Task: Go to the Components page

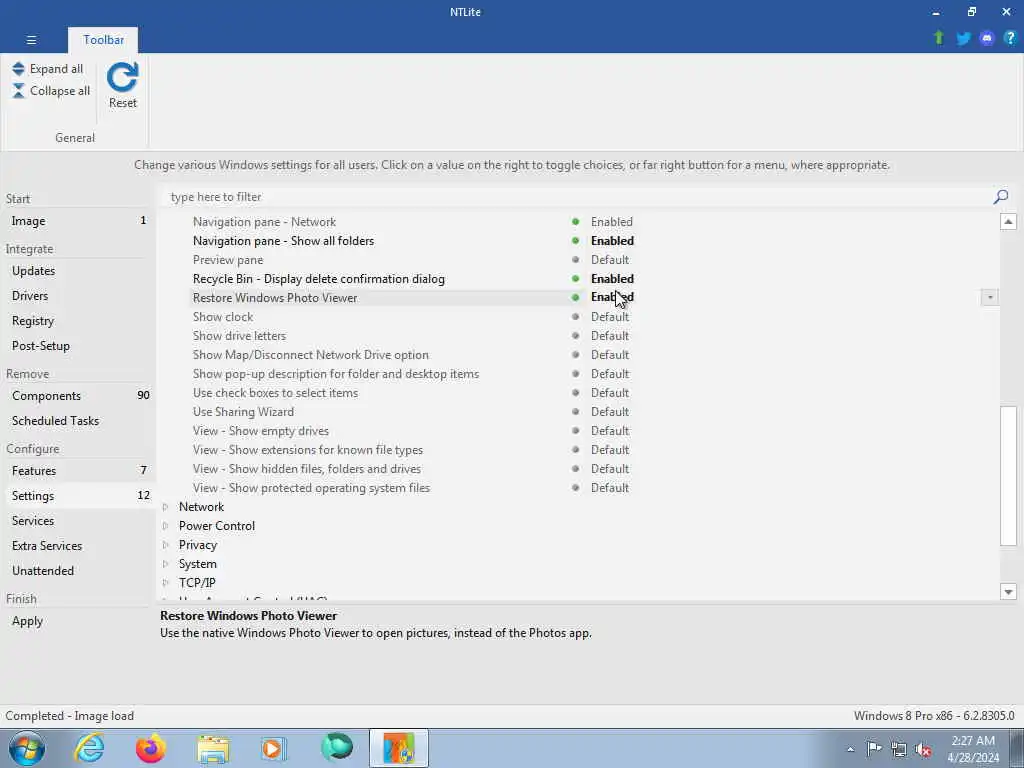Action: pos(78,396)
